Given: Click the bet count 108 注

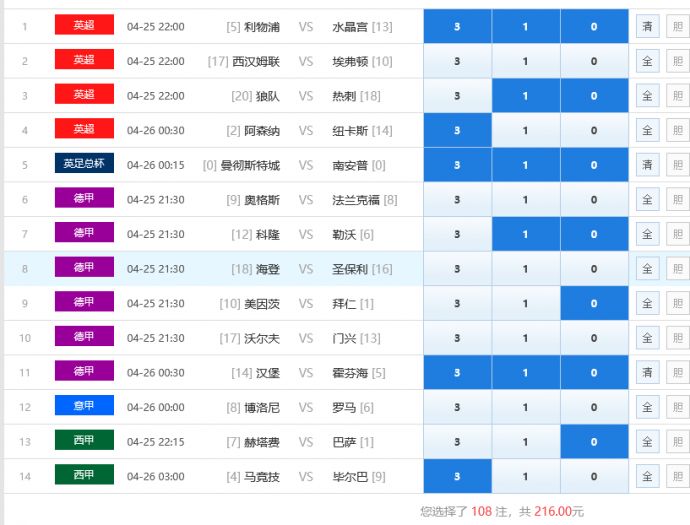Looking at the screenshot, I should 490,511.
